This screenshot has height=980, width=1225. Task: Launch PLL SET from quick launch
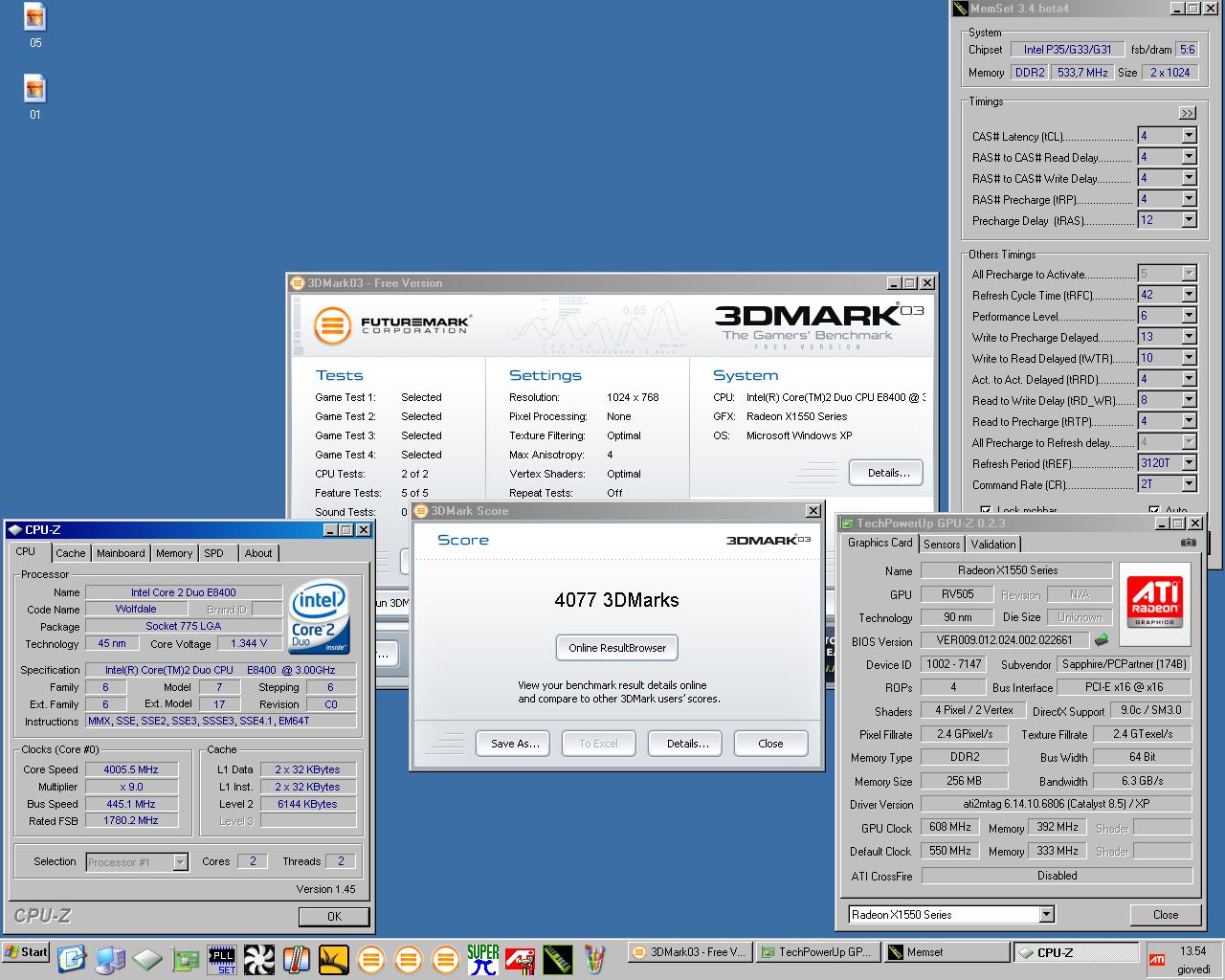click(222, 959)
